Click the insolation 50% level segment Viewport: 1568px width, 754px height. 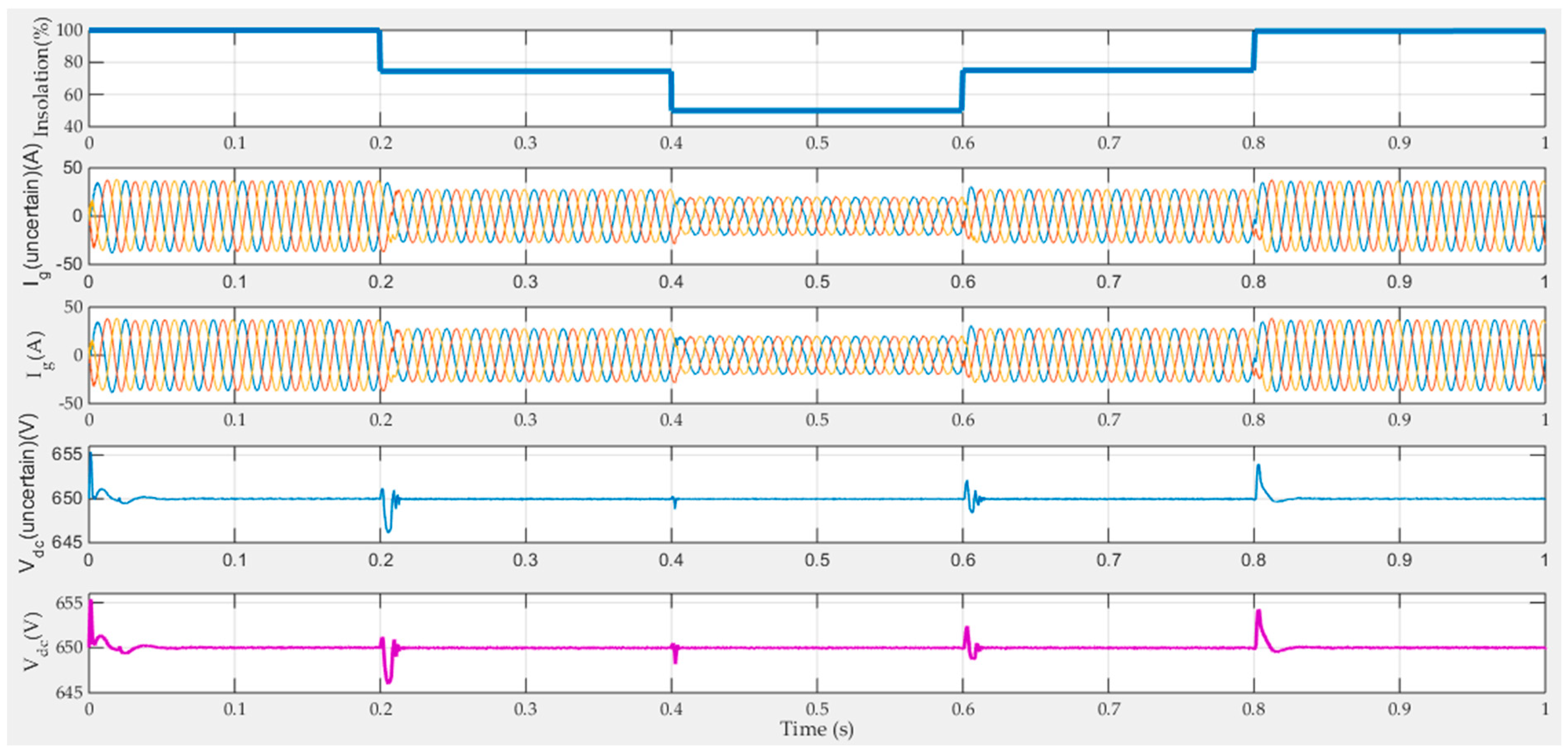(x=816, y=110)
